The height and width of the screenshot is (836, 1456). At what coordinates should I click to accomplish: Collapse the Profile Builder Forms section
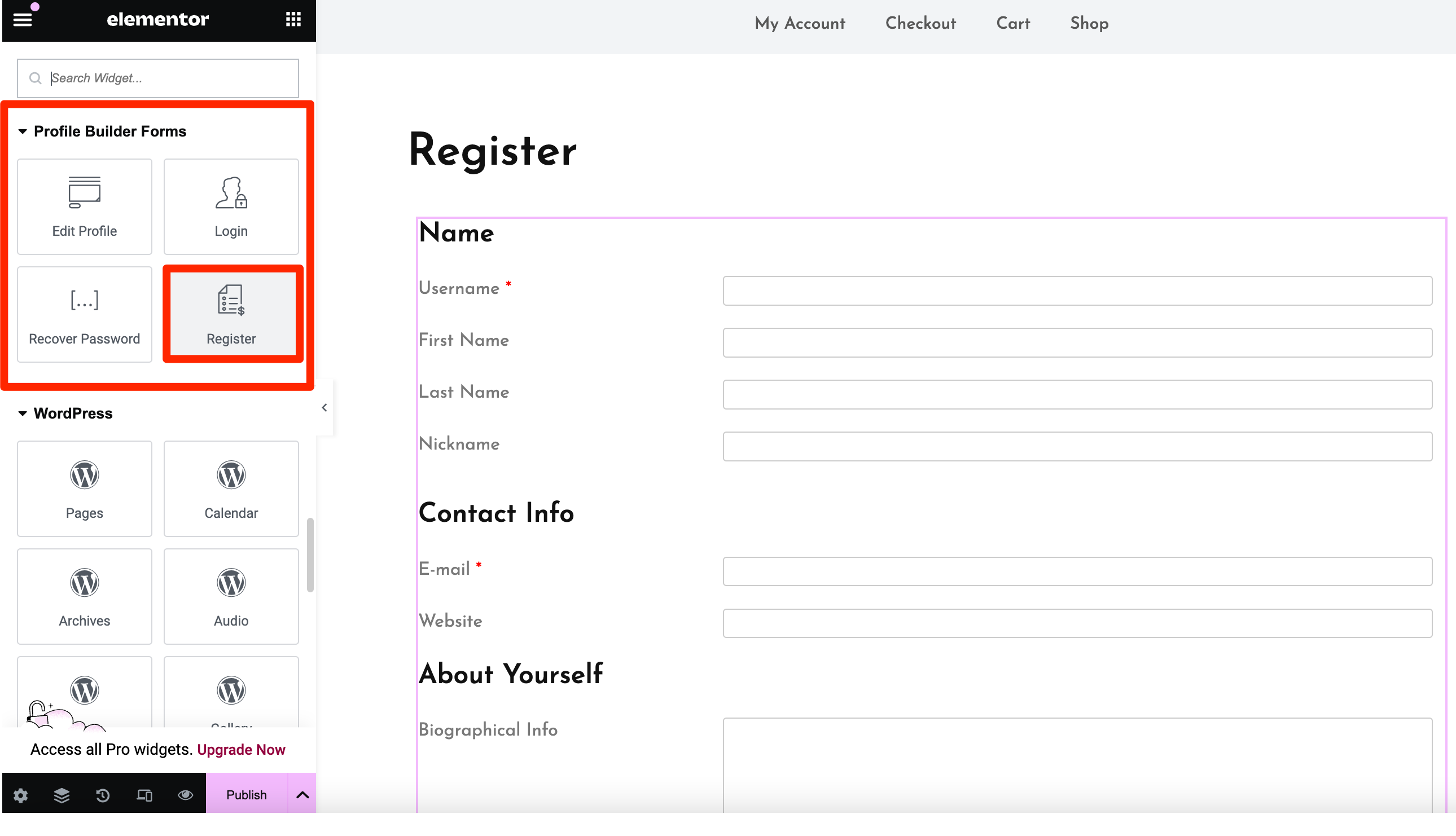coord(23,131)
